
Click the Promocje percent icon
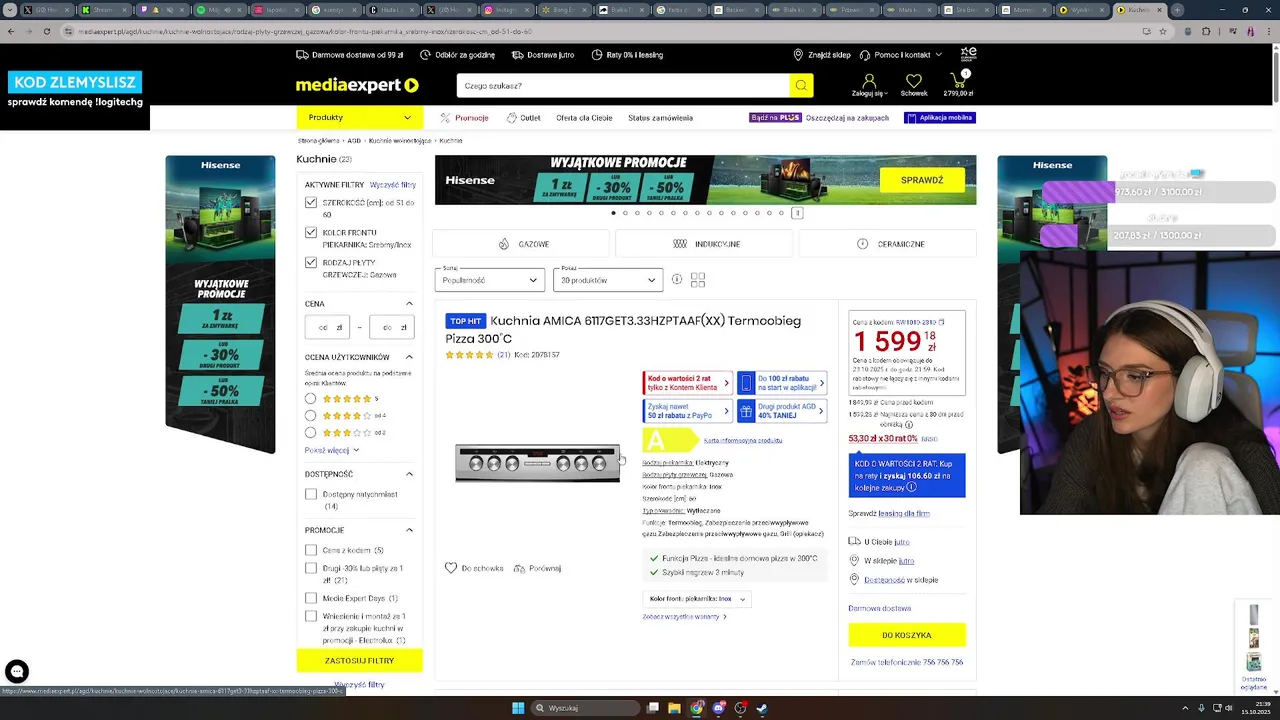click(445, 117)
